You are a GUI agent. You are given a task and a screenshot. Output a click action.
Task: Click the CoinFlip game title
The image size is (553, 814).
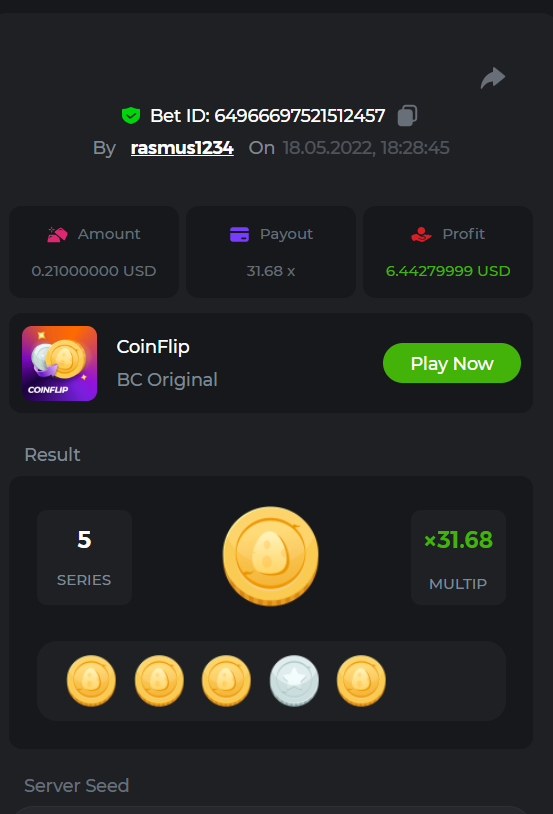click(153, 347)
